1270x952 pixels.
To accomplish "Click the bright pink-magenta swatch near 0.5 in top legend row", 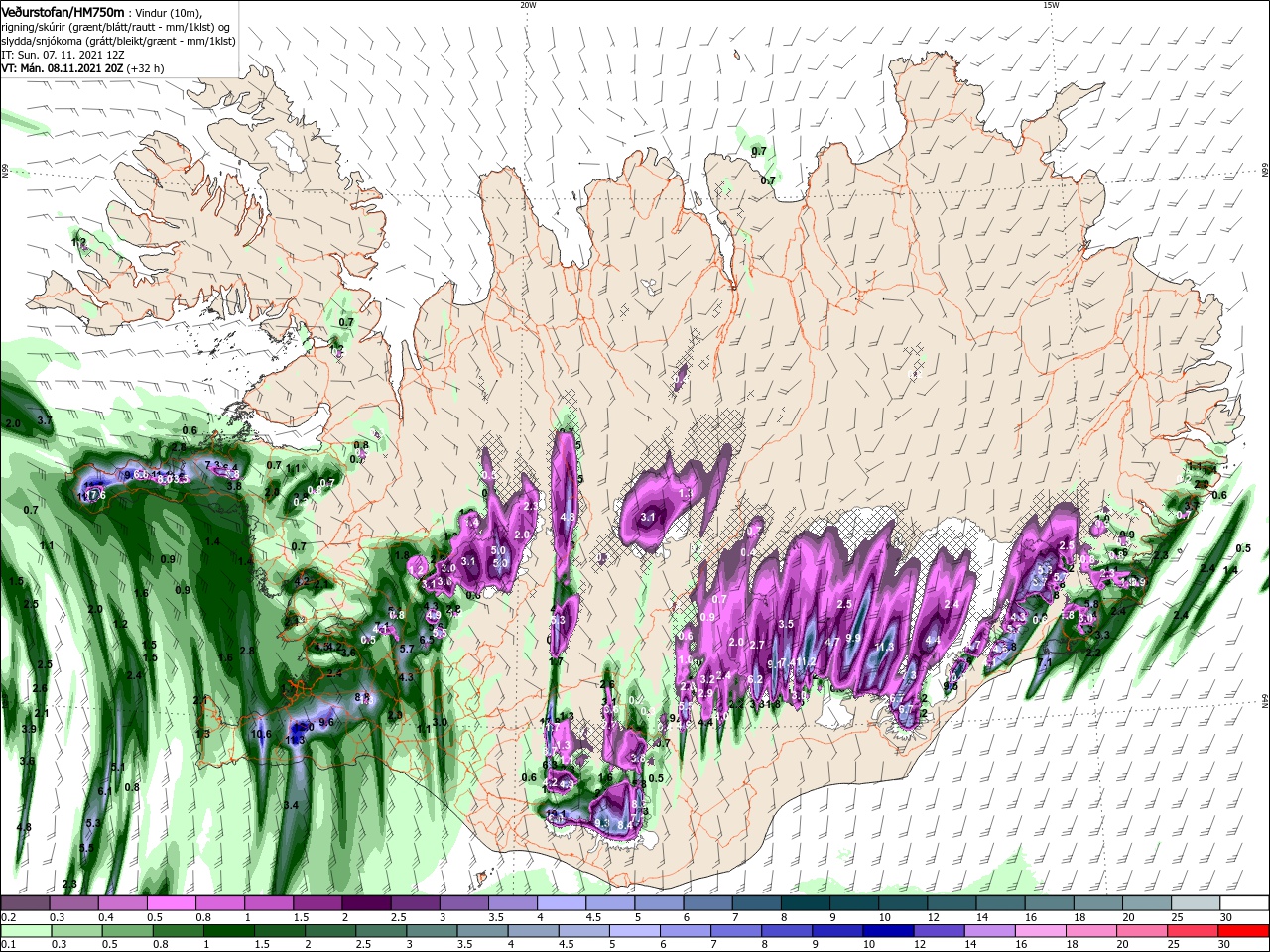I will tap(171, 903).
